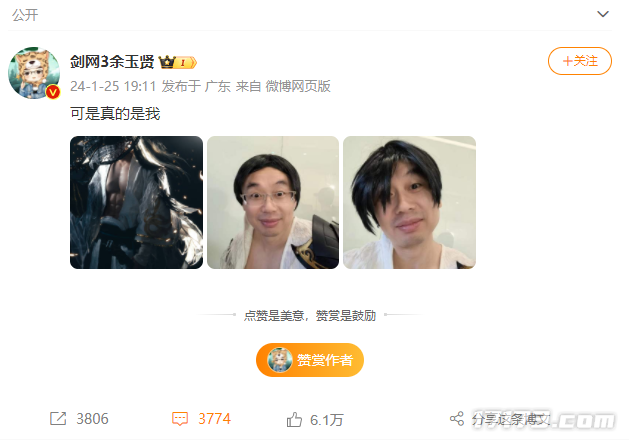Screen dimensions: 629x441
Task: Open the post timestamp 24-1-25 19:11
Action: (113, 86)
